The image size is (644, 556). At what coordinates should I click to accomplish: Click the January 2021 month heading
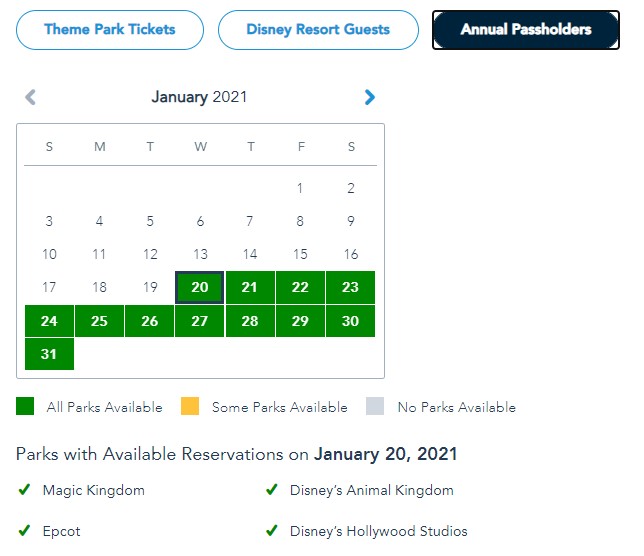(199, 97)
